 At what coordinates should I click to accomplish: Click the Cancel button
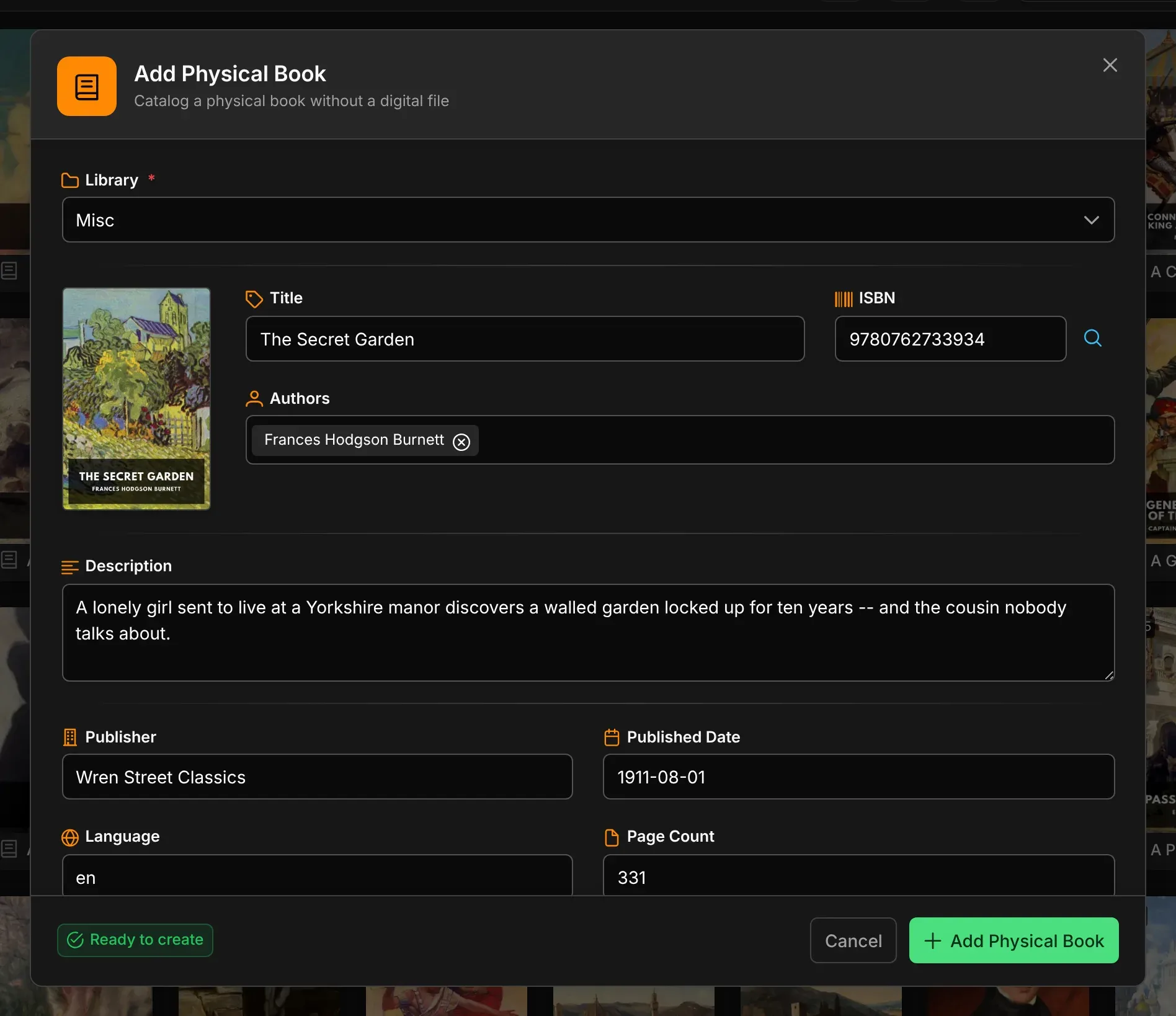[853, 940]
